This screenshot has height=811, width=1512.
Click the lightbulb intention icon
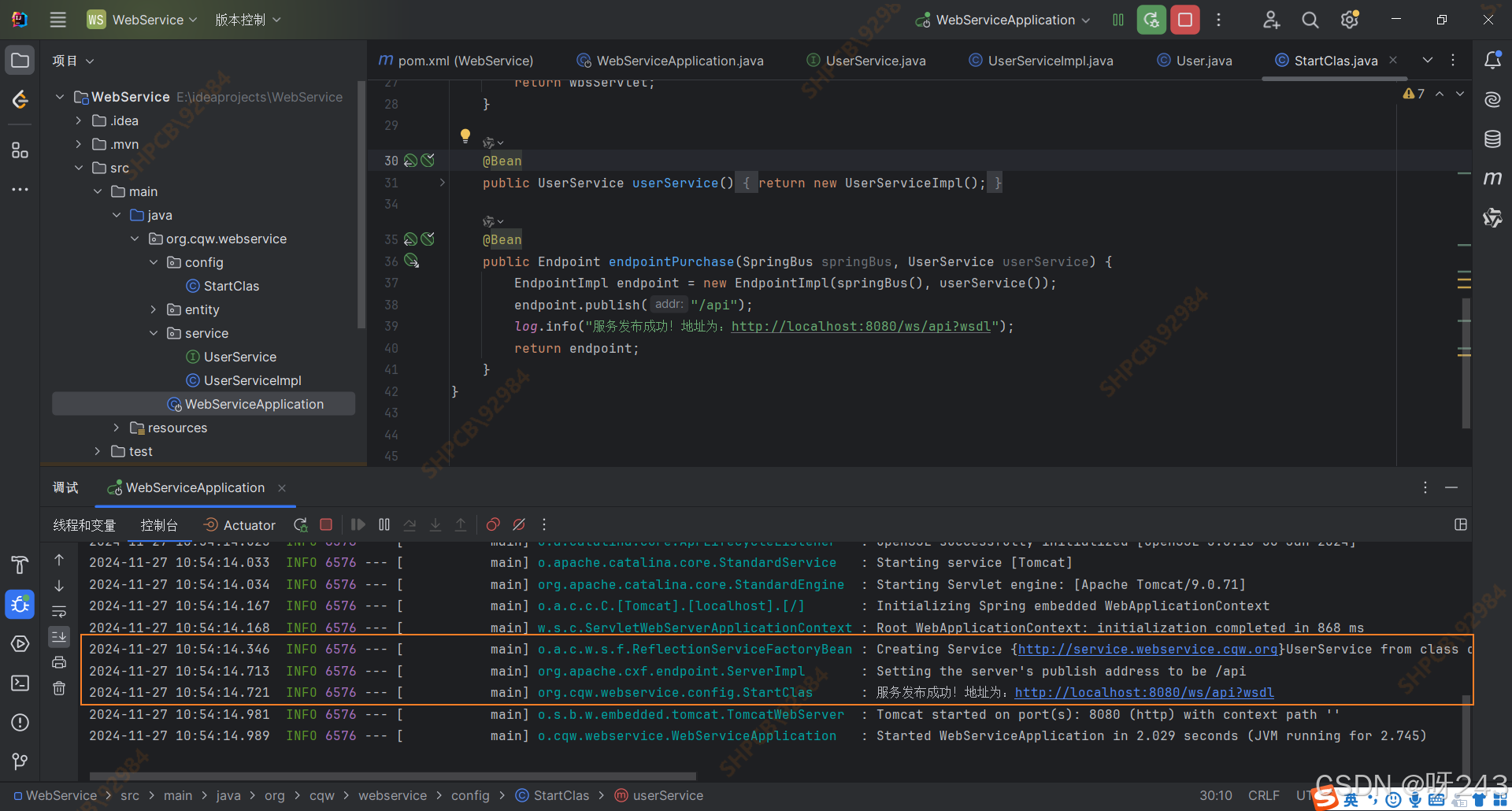point(465,136)
